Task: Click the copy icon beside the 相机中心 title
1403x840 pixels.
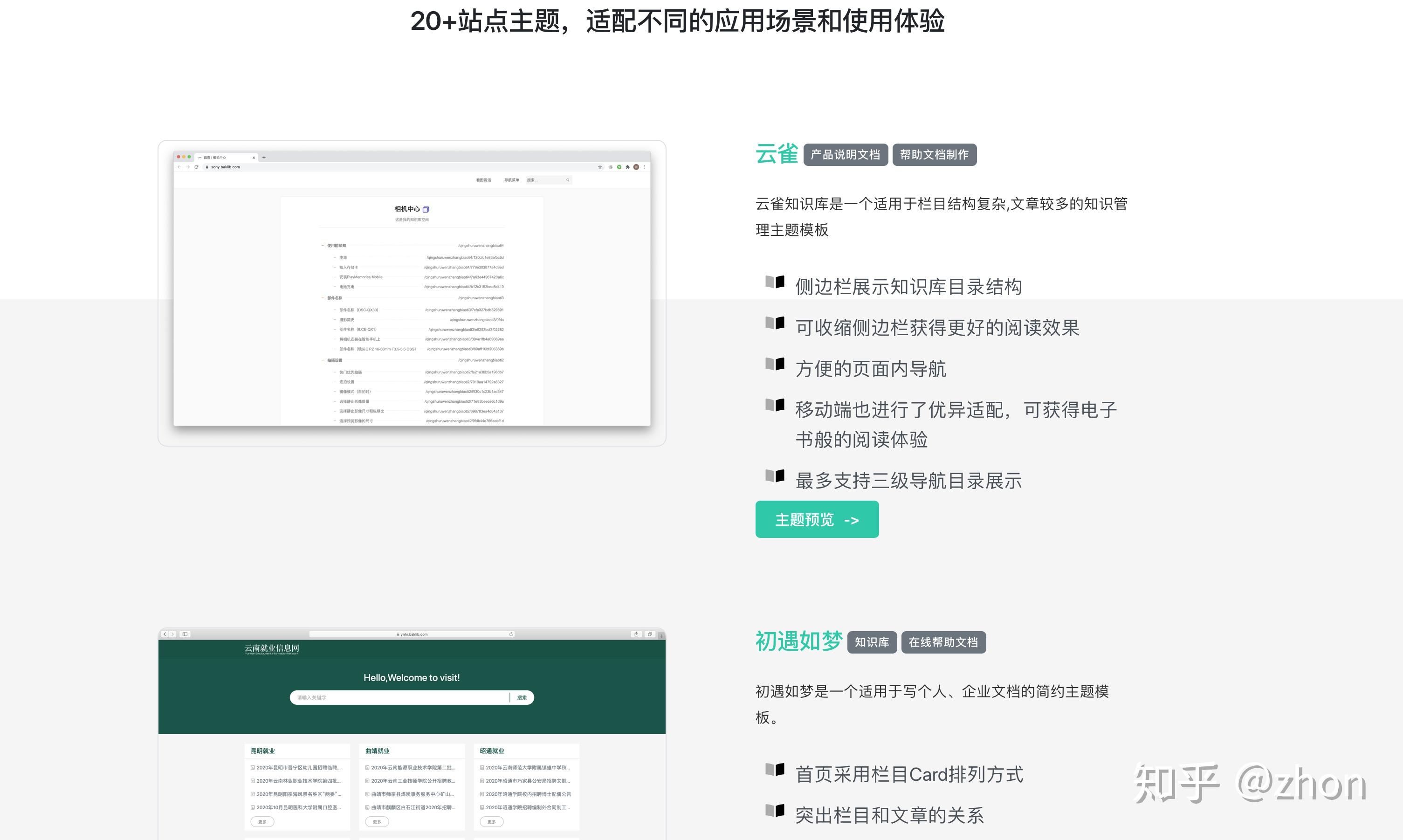Action: pos(426,209)
